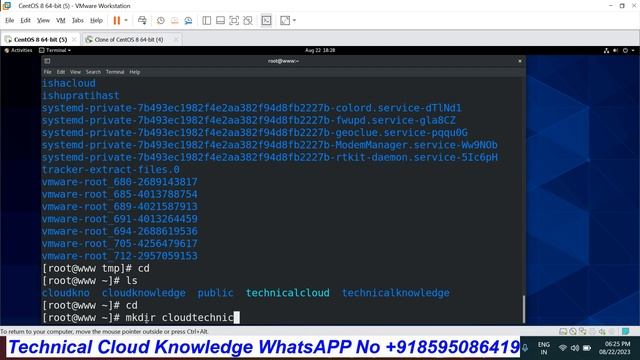Click the vmware-root_680-2689143817 entry
Viewport: 640px width, 360px height.
120,182
